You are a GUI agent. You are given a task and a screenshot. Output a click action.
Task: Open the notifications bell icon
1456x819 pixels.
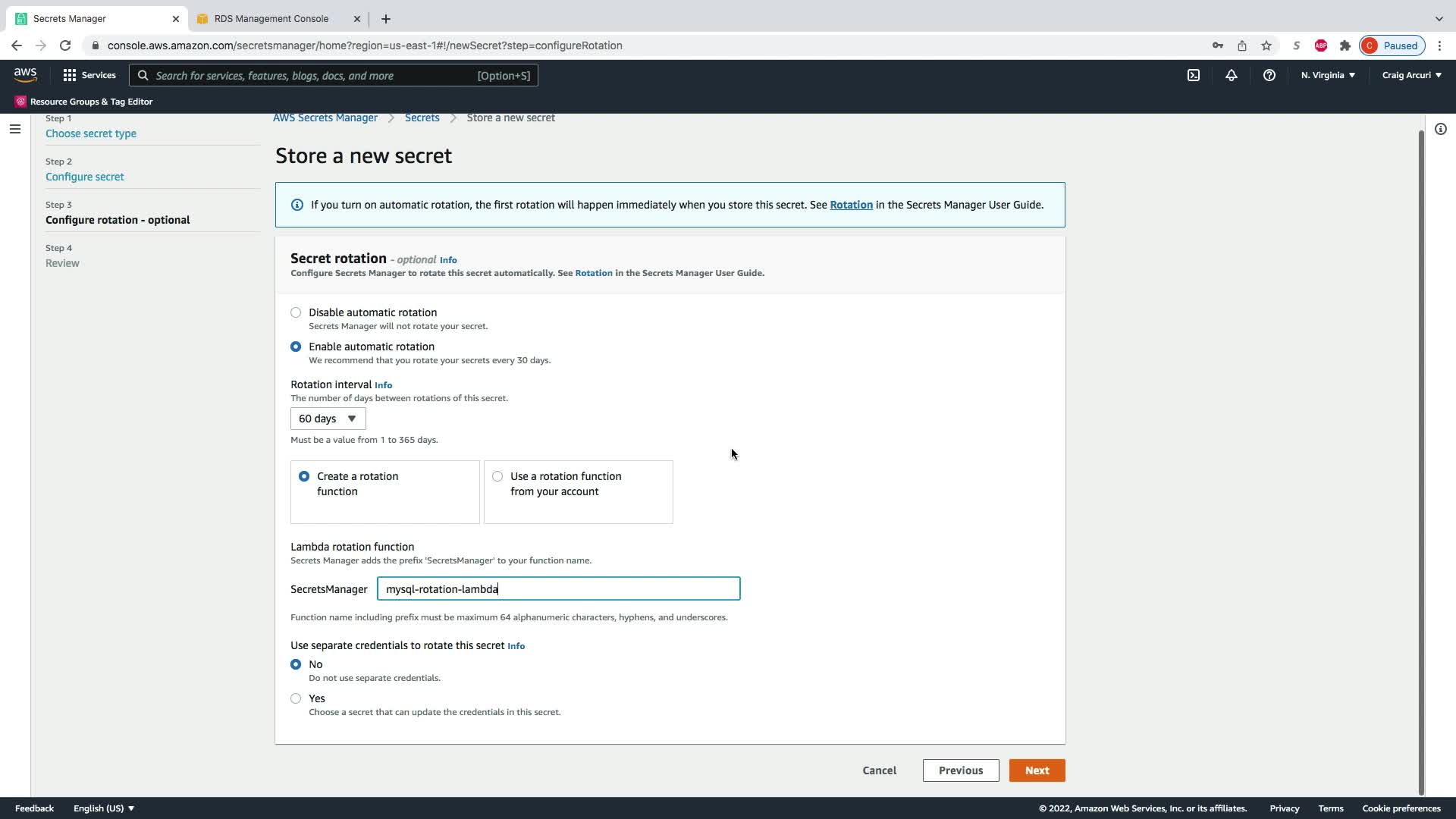1232,75
